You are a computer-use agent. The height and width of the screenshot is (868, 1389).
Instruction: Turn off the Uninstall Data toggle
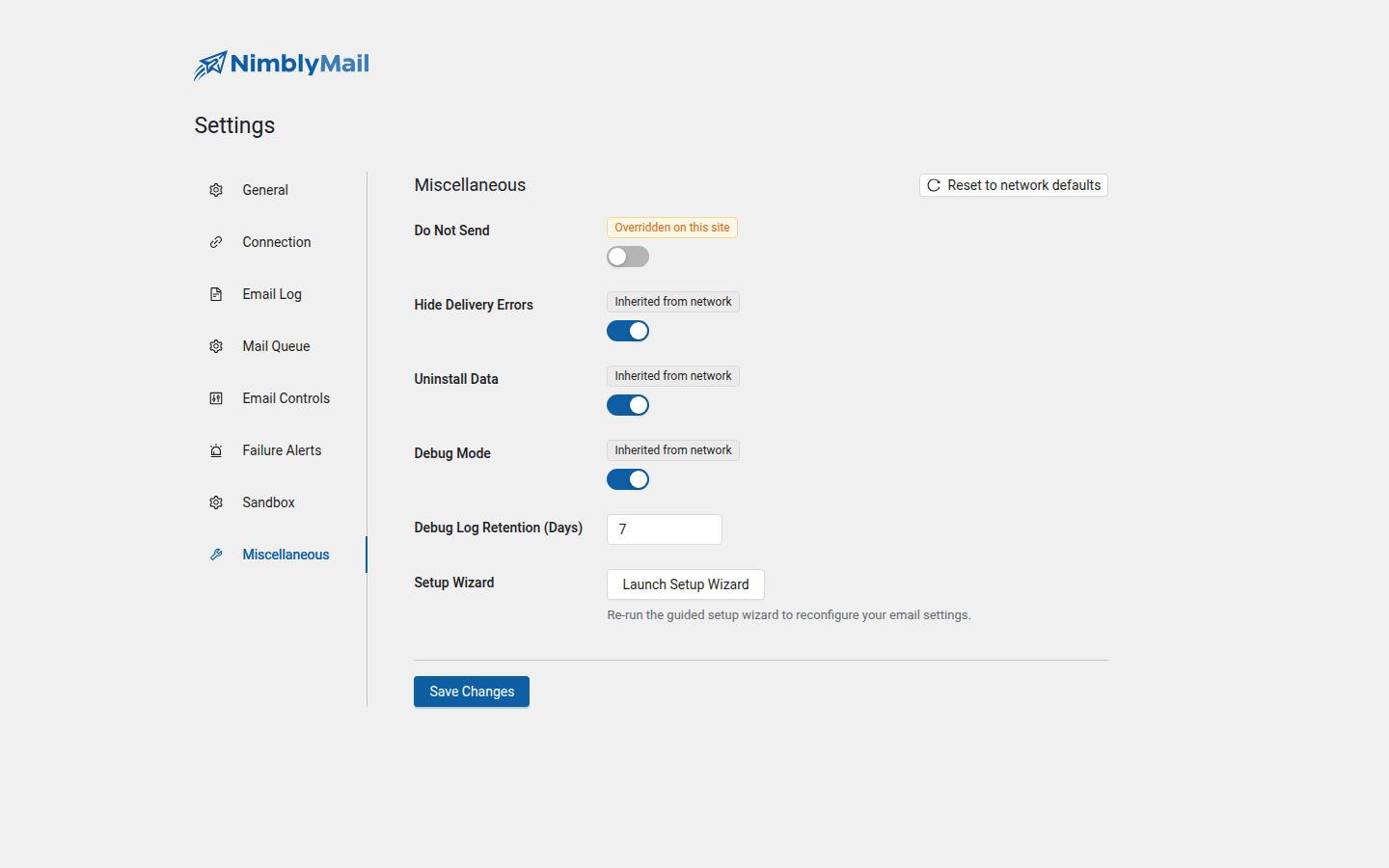tap(628, 405)
